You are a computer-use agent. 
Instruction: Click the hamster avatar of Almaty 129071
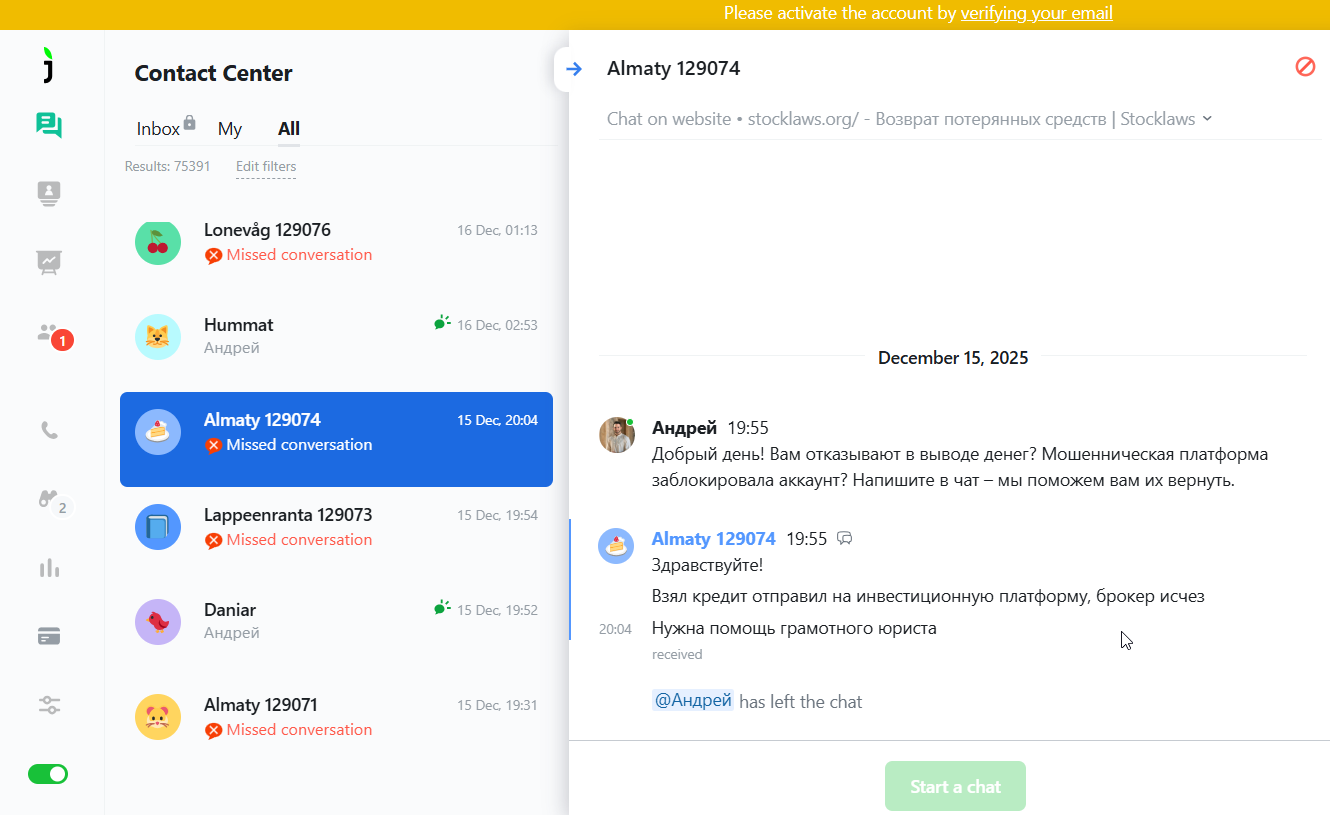[158, 717]
